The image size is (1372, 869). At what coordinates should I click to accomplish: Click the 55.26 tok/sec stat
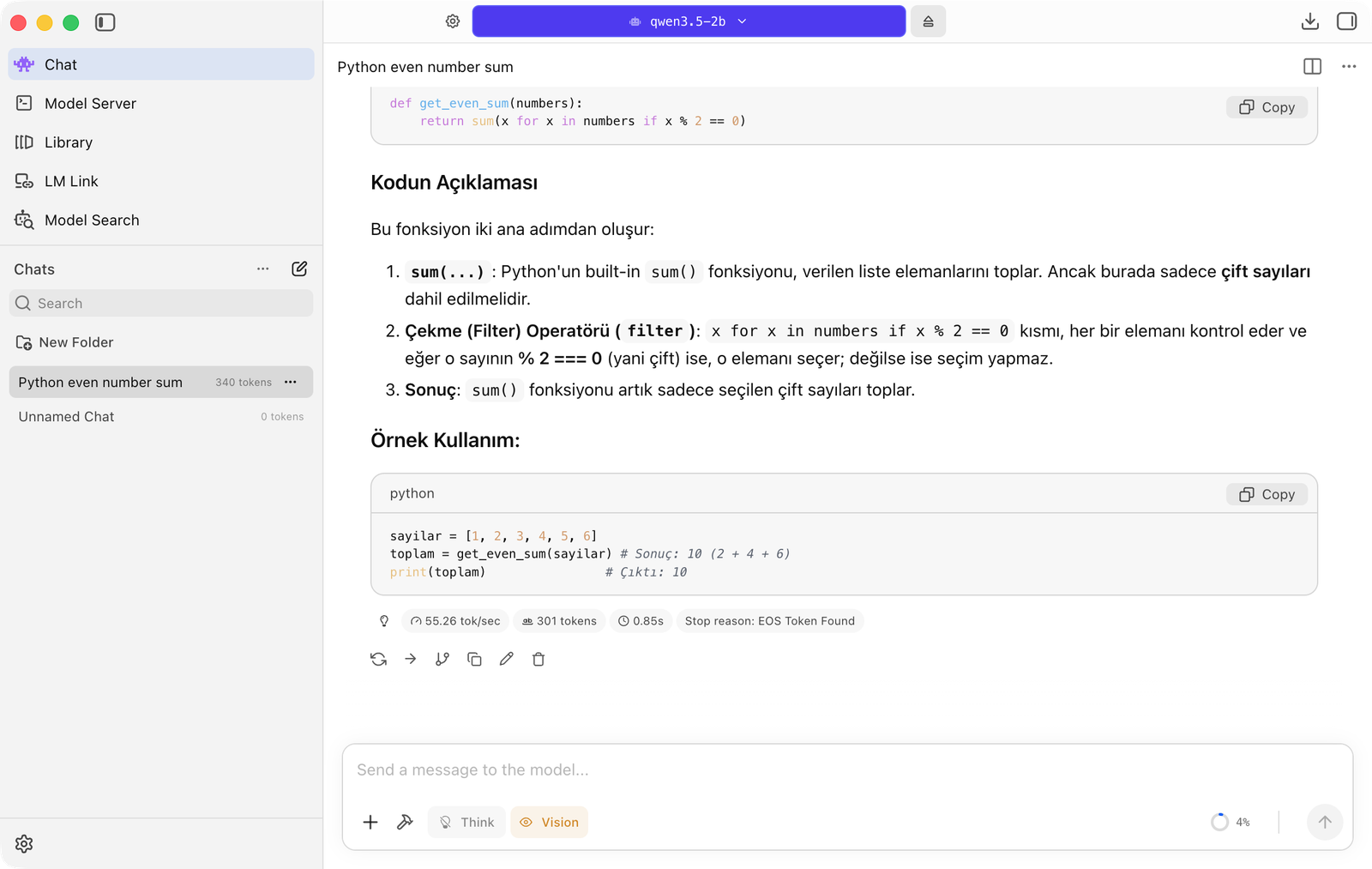455,621
